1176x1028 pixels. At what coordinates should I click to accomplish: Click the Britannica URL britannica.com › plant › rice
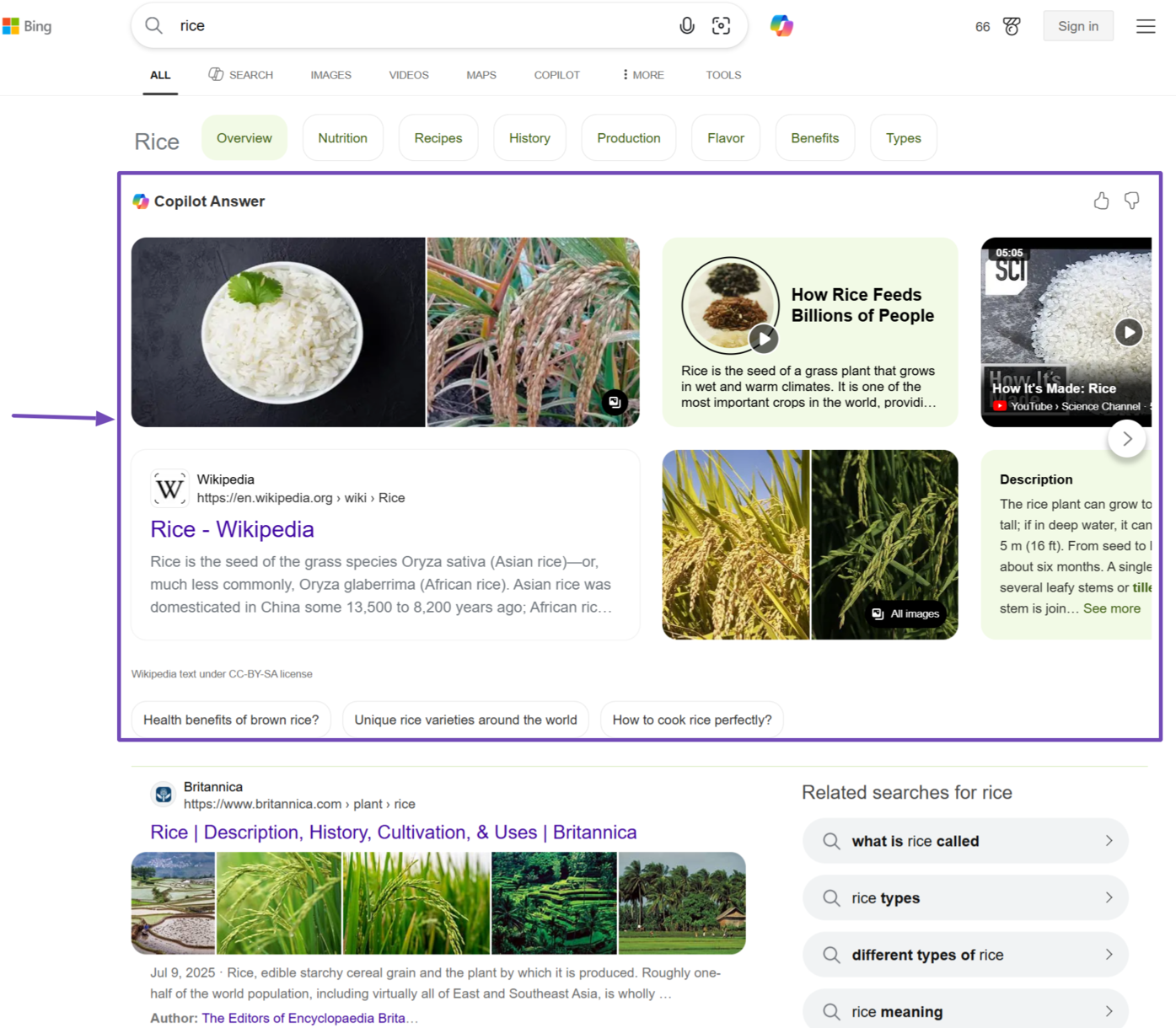click(x=299, y=804)
